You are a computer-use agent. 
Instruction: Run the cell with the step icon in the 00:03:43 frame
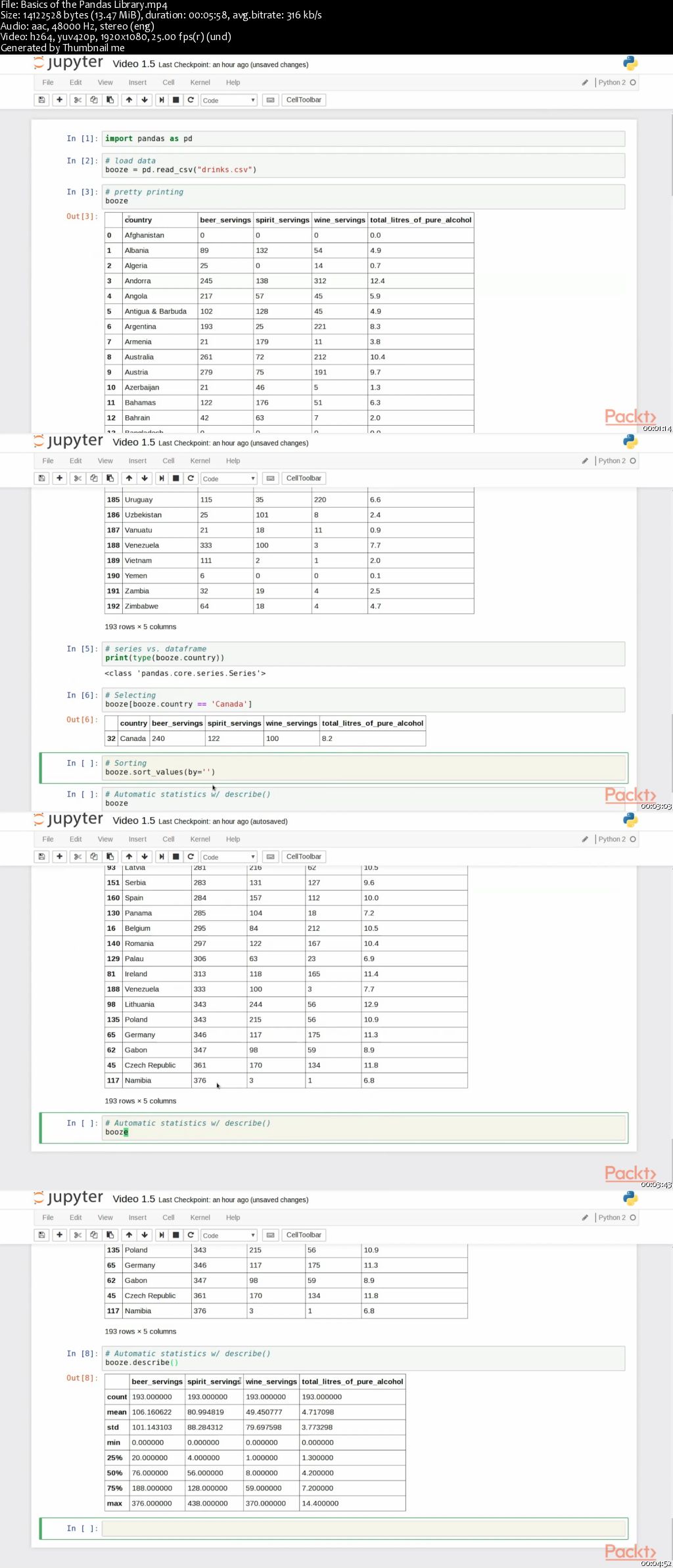pos(162,857)
